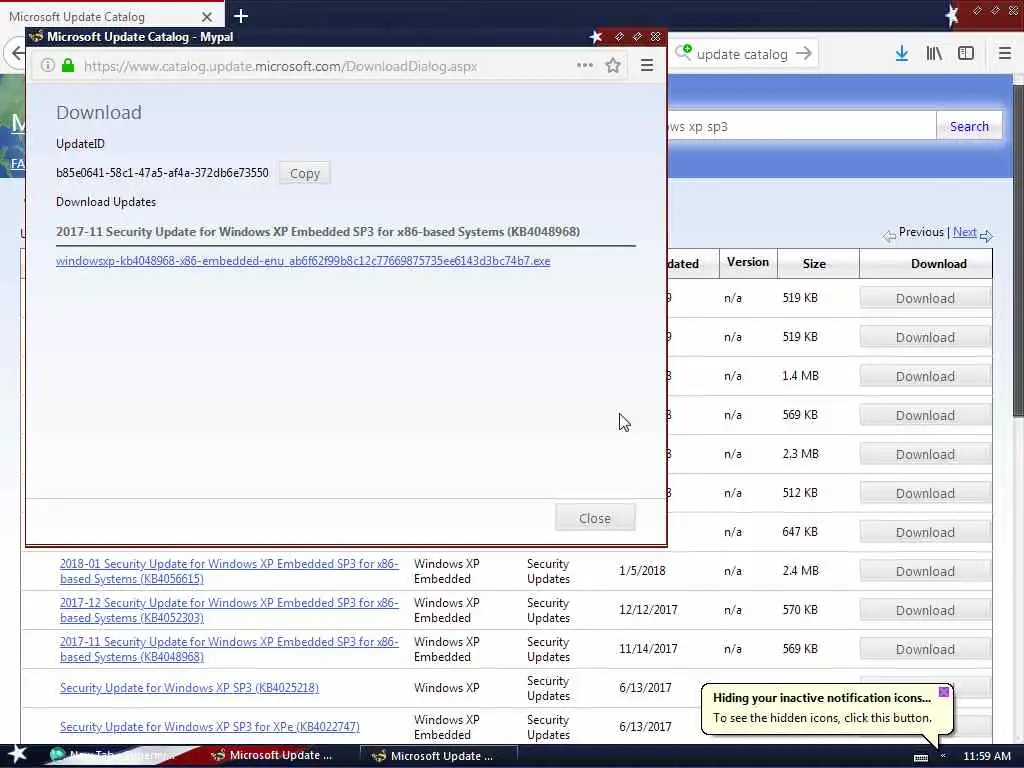Select the Microsoft Update Catalog browser tab
This screenshot has width=1024, height=768.
point(111,16)
